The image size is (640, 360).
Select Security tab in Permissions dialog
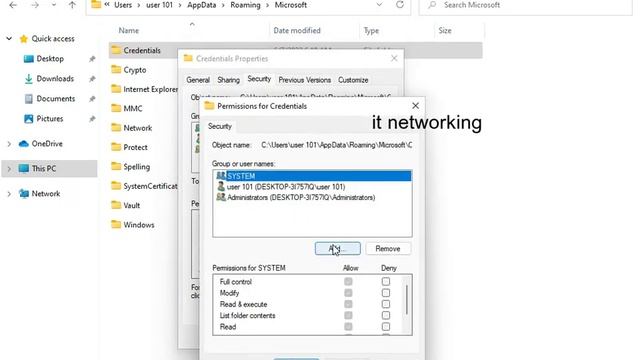[x=220, y=127]
